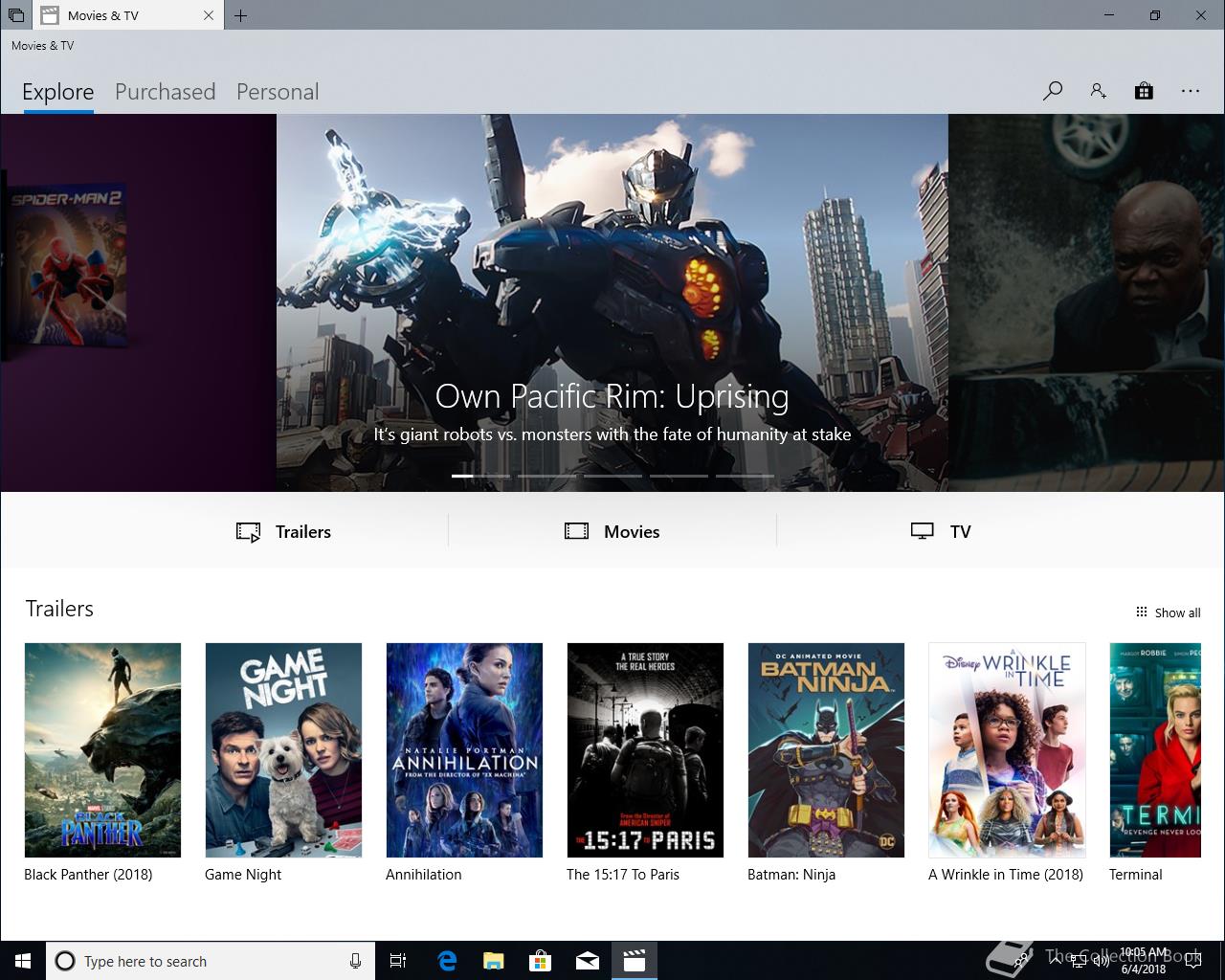Add a new tab with plus button
This screenshot has width=1225, height=980.
coord(240,15)
